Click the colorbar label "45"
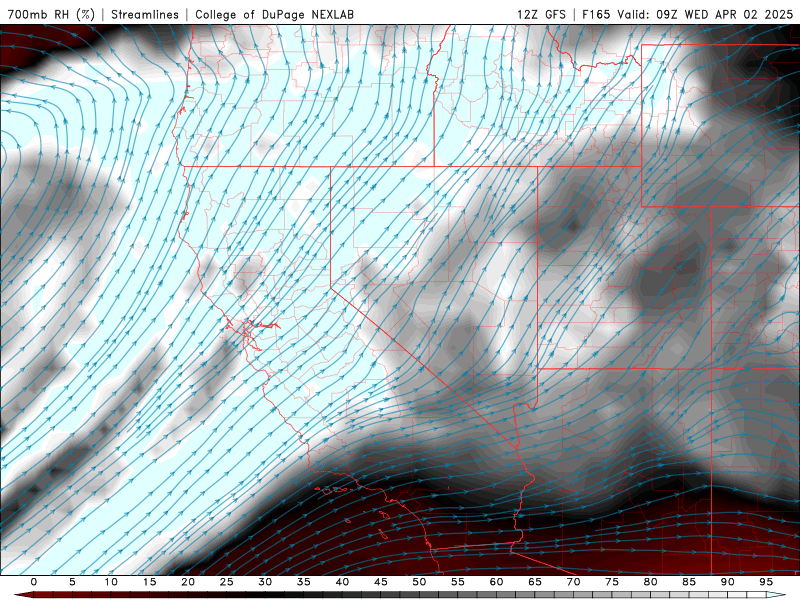 pyautogui.click(x=381, y=582)
